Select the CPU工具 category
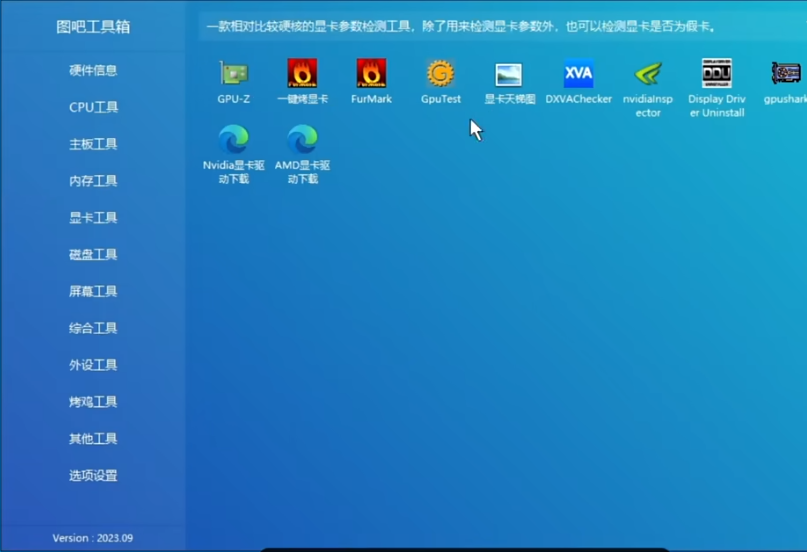The height and width of the screenshot is (552, 807). [93, 107]
